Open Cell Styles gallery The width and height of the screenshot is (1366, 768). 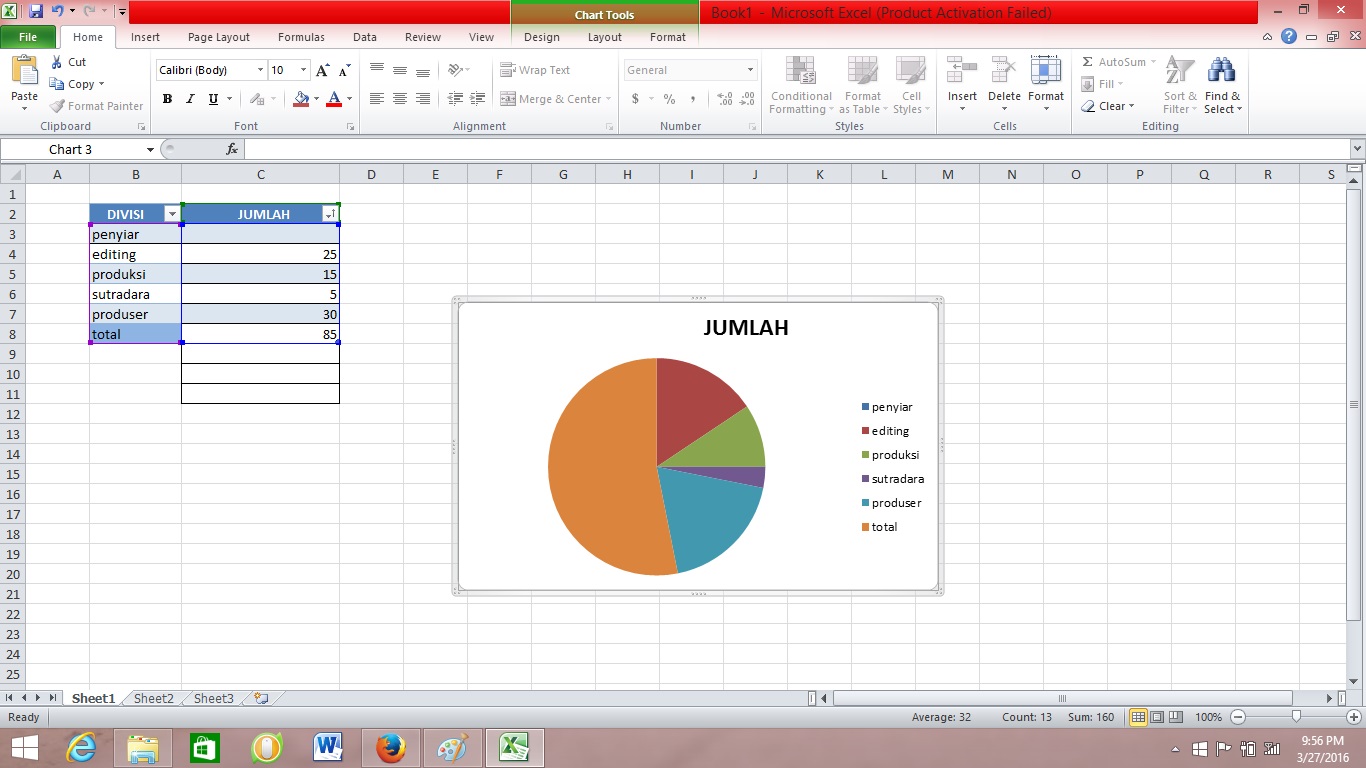911,87
